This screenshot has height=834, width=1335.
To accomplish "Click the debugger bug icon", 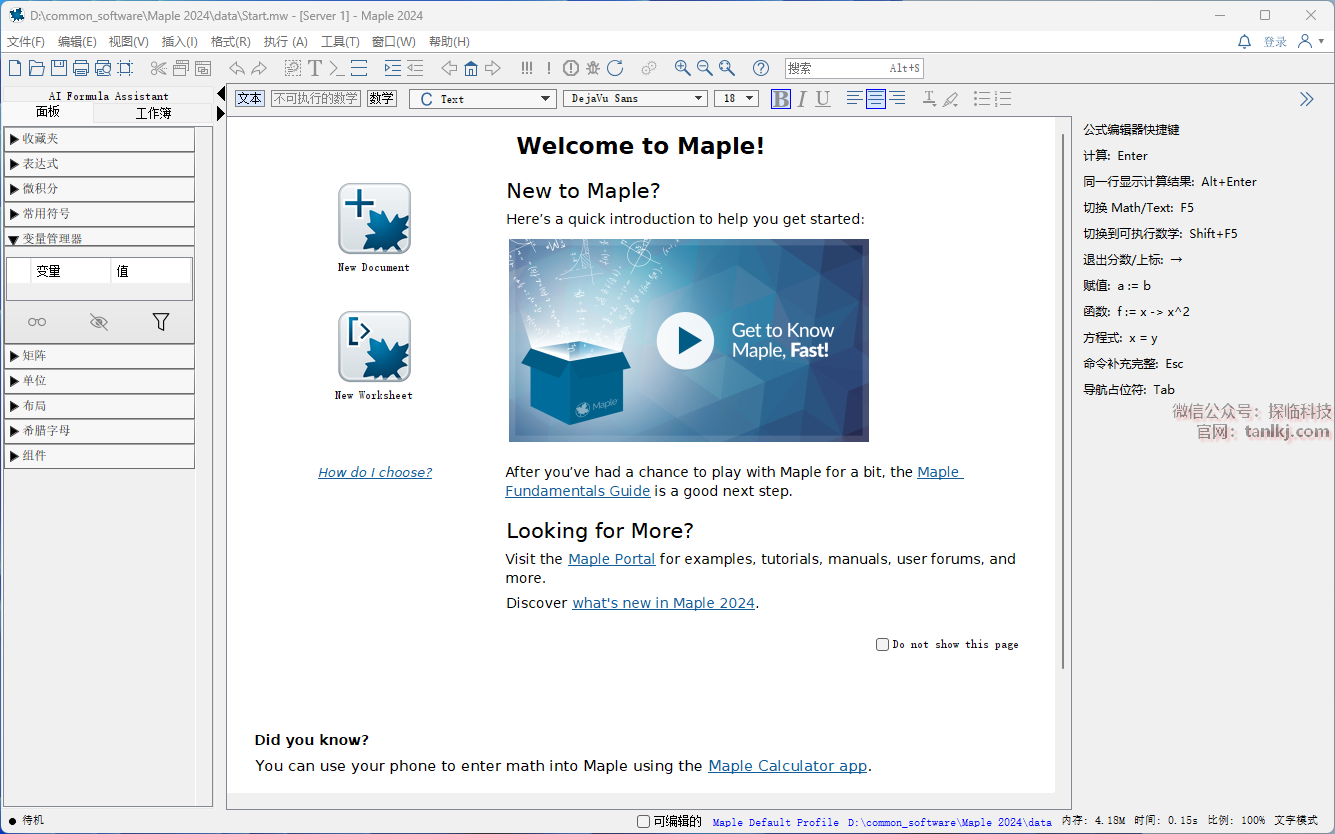I will 593,68.
